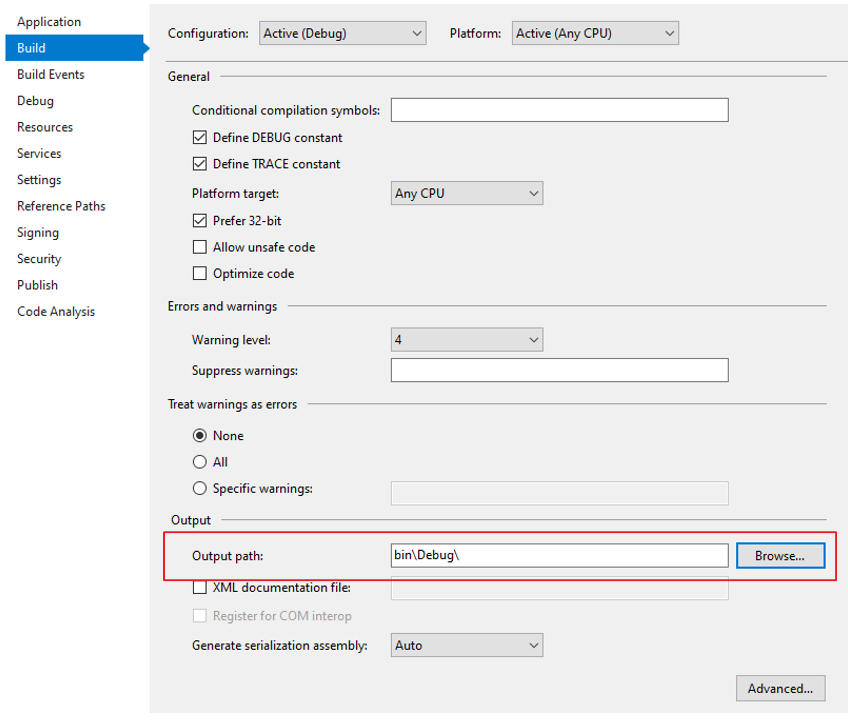Image resolution: width=848 pixels, height=721 pixels.
Task: Switch to the Application tab
Action: click(x=49, y=22)
